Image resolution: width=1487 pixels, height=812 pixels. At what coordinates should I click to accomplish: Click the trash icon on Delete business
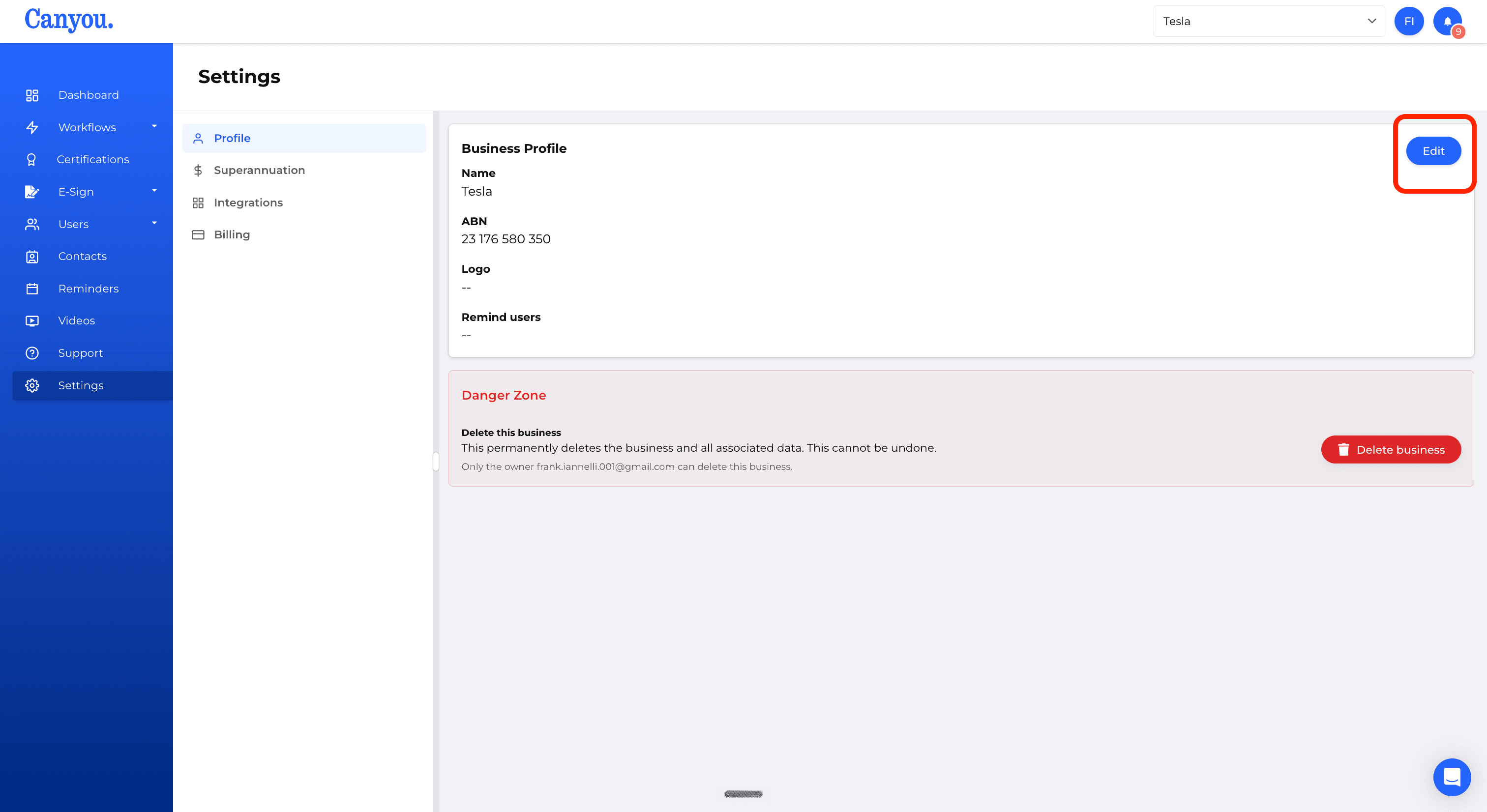pos(1343,450)
